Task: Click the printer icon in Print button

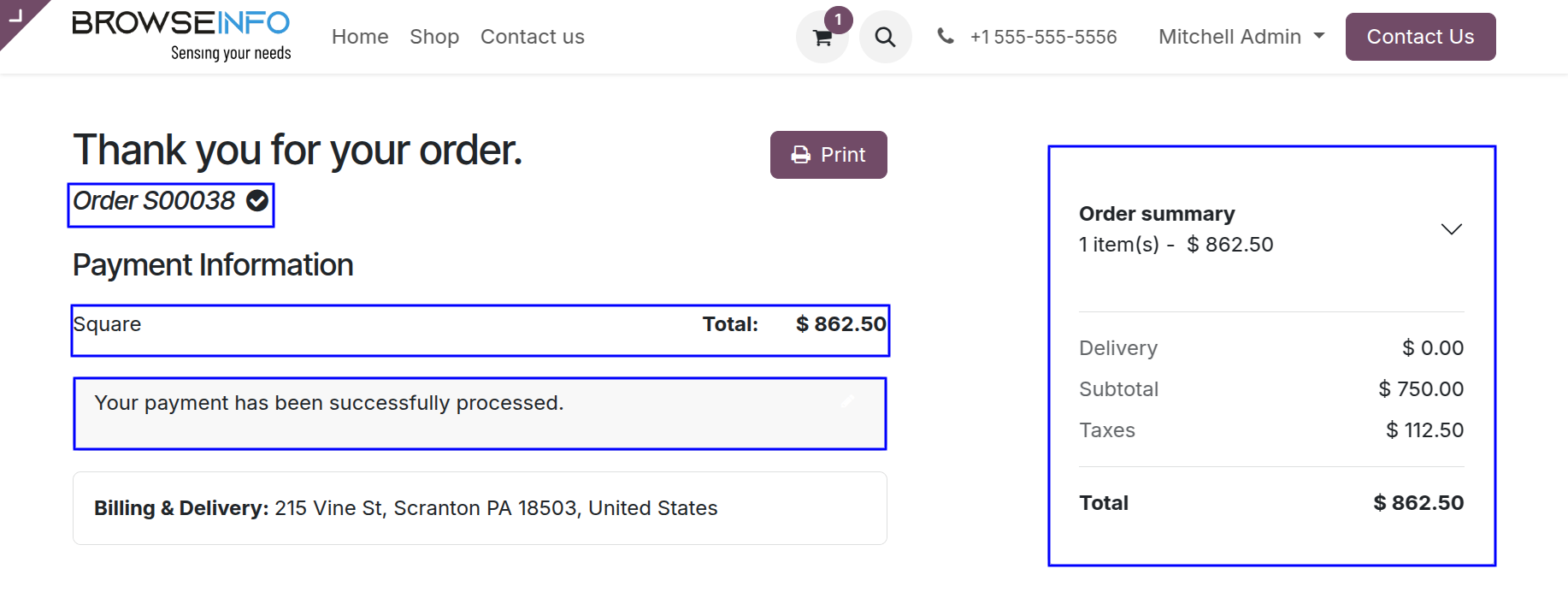Action: 801,155
